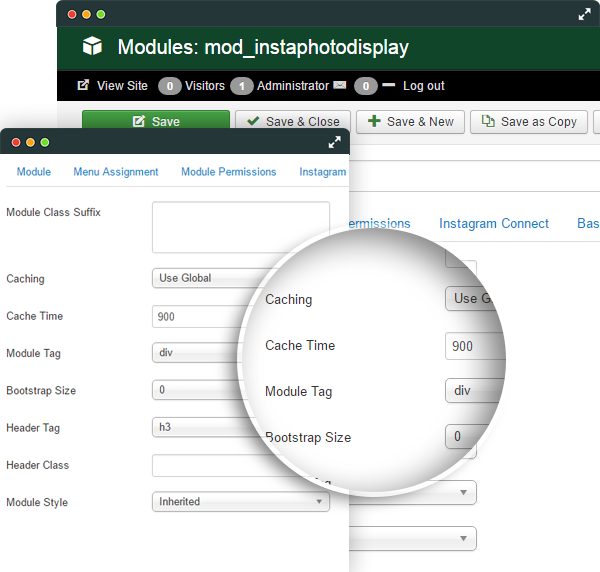This screenshot has width=600, height=572.
Task: Click the Administrator count badge showing 1
Action: (x=241, y=86)
